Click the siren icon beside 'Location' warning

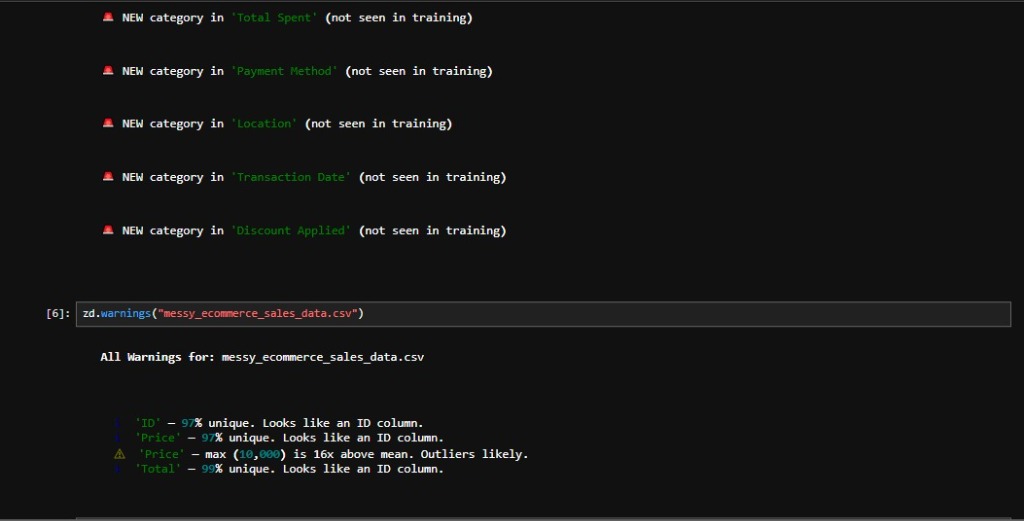[108, 123]
